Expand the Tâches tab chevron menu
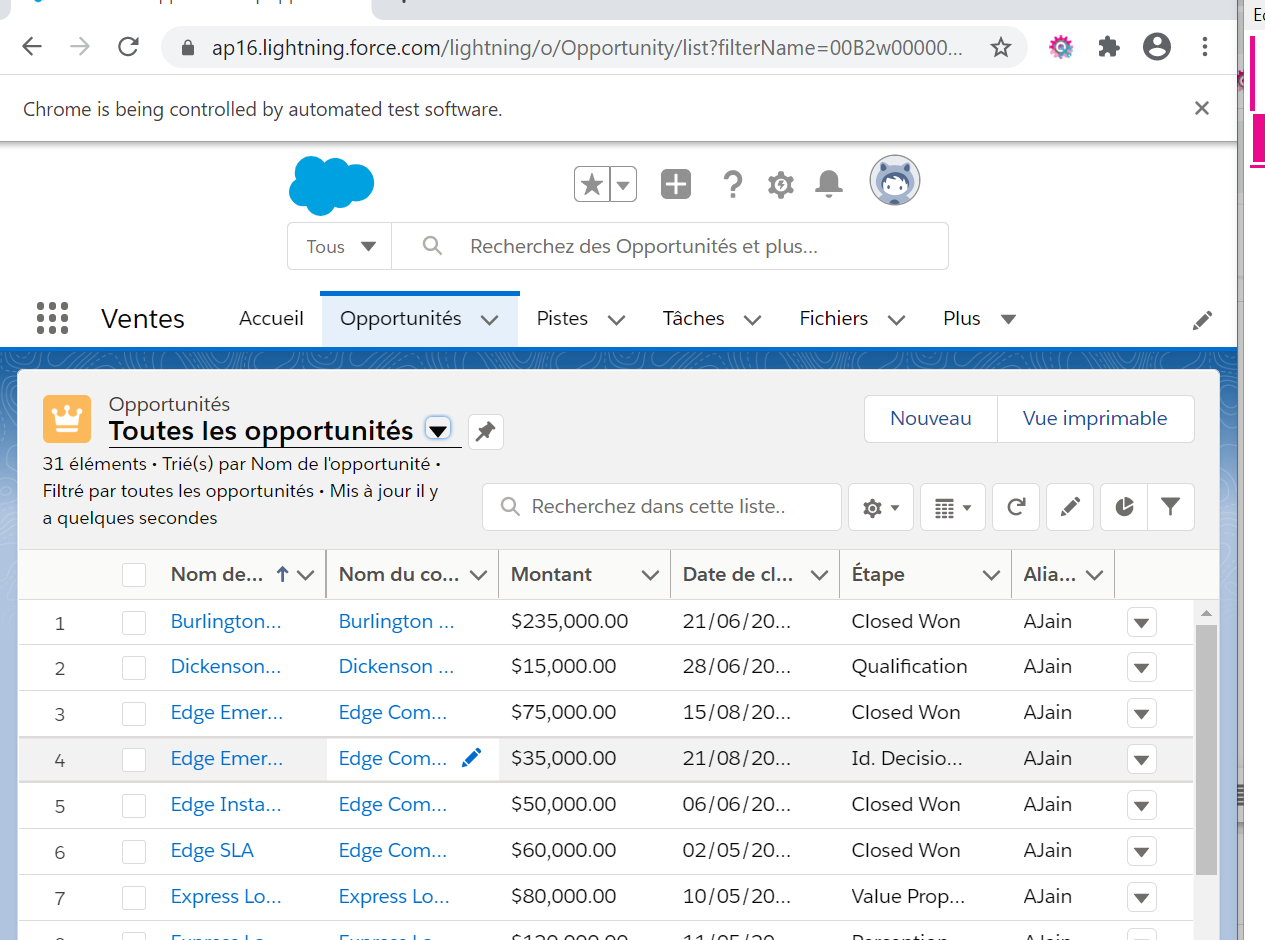Screen dimensions: 1265x940 pos(752,319)
